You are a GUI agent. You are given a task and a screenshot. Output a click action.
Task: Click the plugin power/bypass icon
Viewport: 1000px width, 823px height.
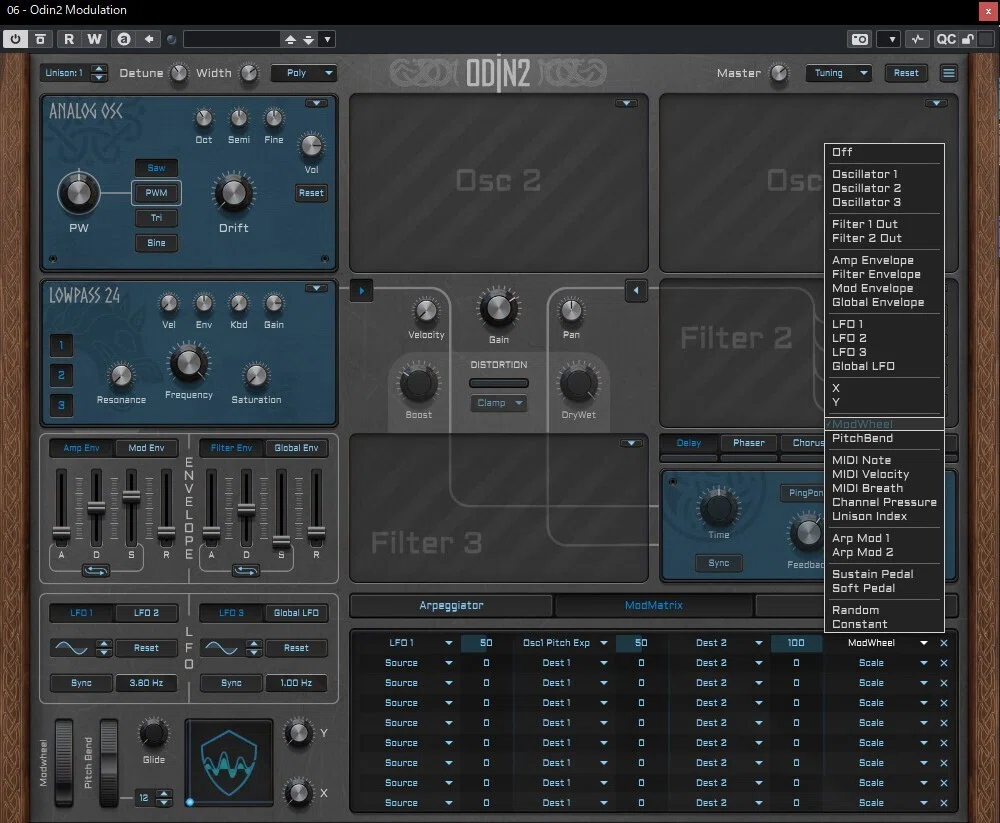point(15,39)
